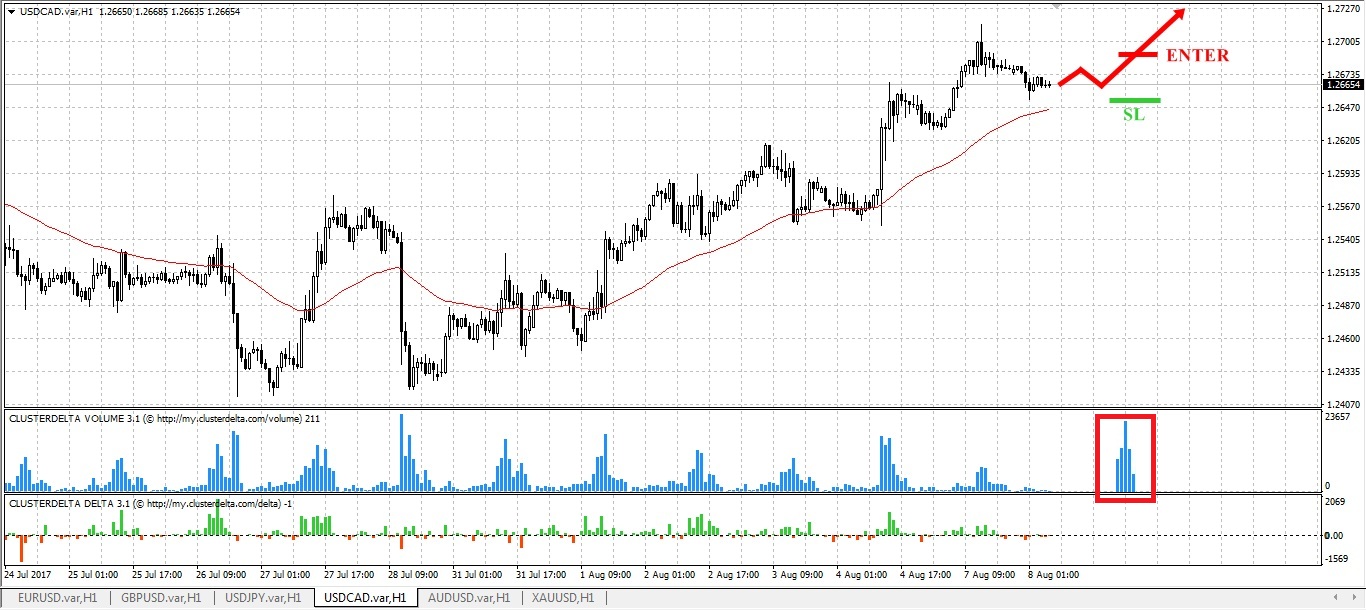Click the 25 Jul 17:00 time label

click(x=157, y=576)
